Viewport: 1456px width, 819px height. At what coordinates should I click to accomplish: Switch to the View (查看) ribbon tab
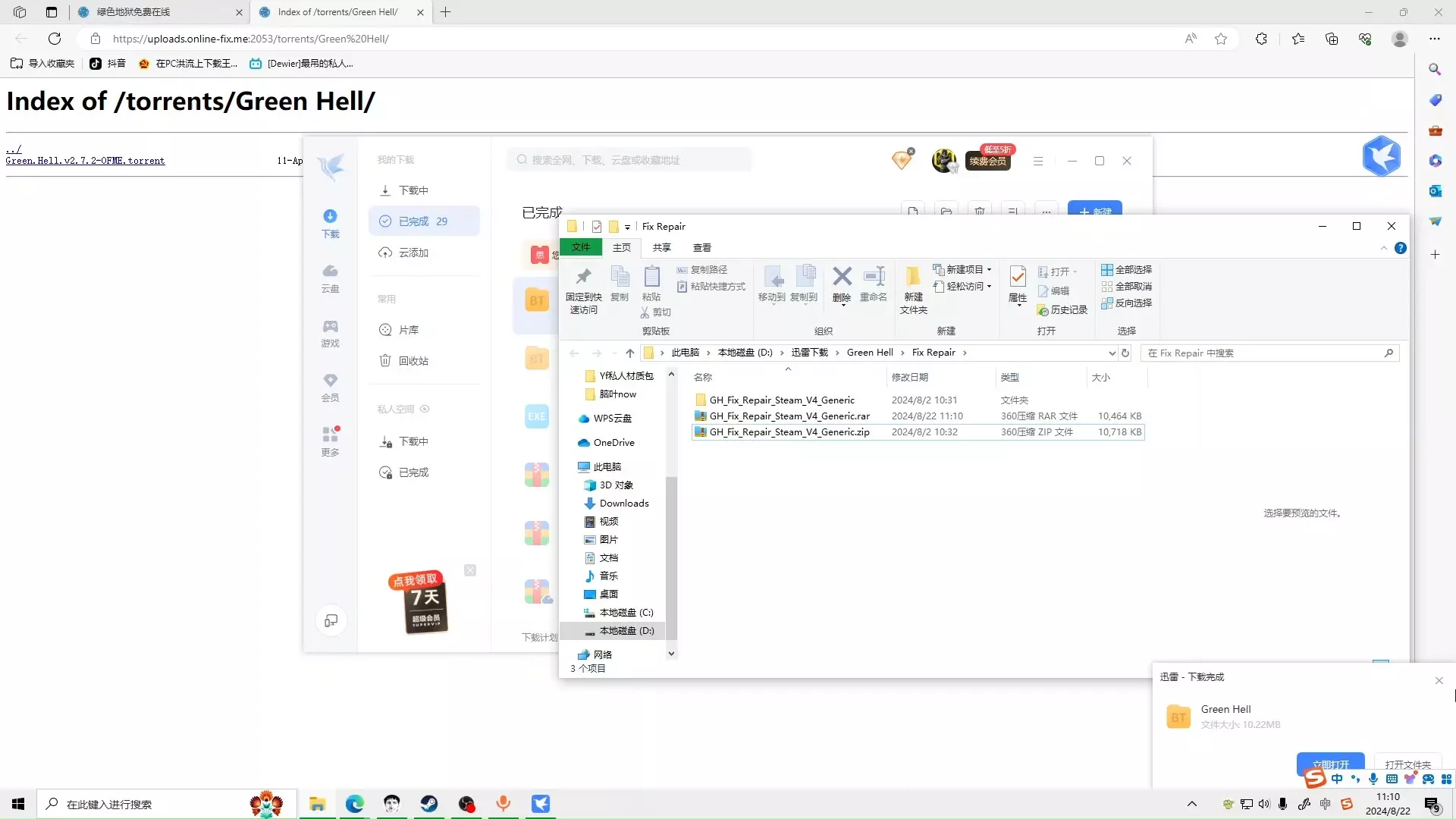click(702, 247)
